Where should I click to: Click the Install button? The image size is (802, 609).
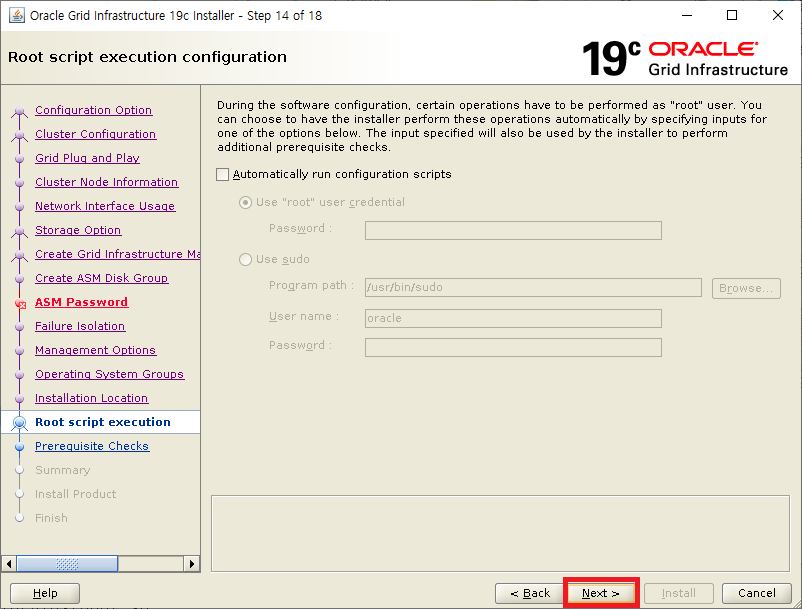pyautogui.click(x=679, y=594)
